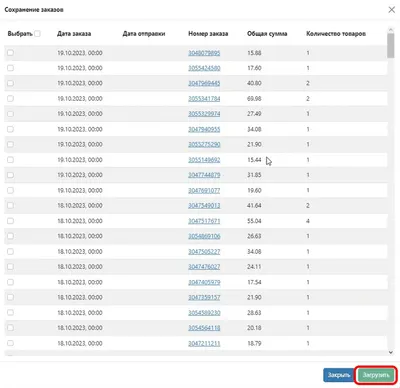Tick the checkbox for order 3047359157
Viewport: 400px width, 388px height.
click(x=11, y=297)
